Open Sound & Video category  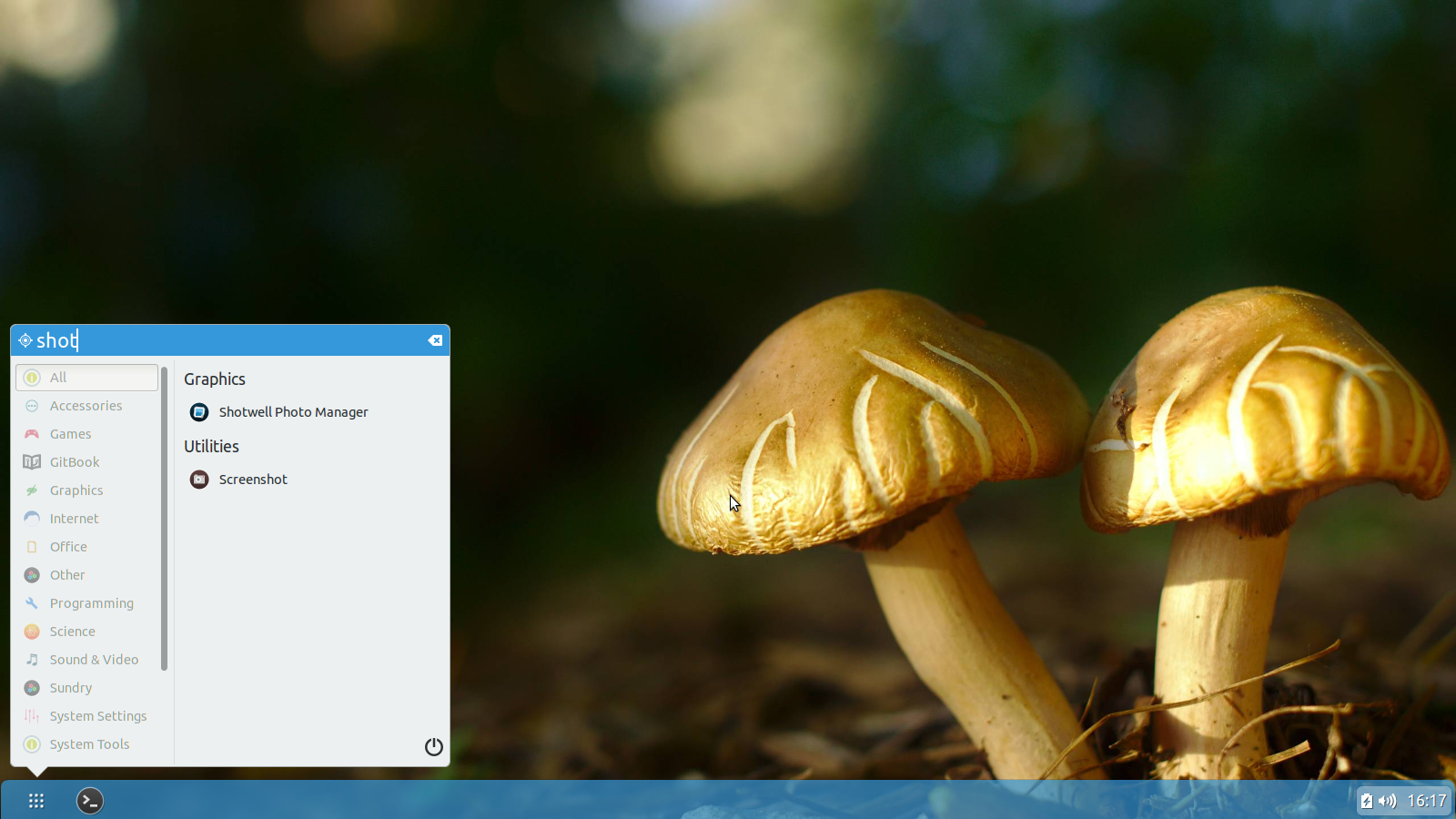coord(86,660)
